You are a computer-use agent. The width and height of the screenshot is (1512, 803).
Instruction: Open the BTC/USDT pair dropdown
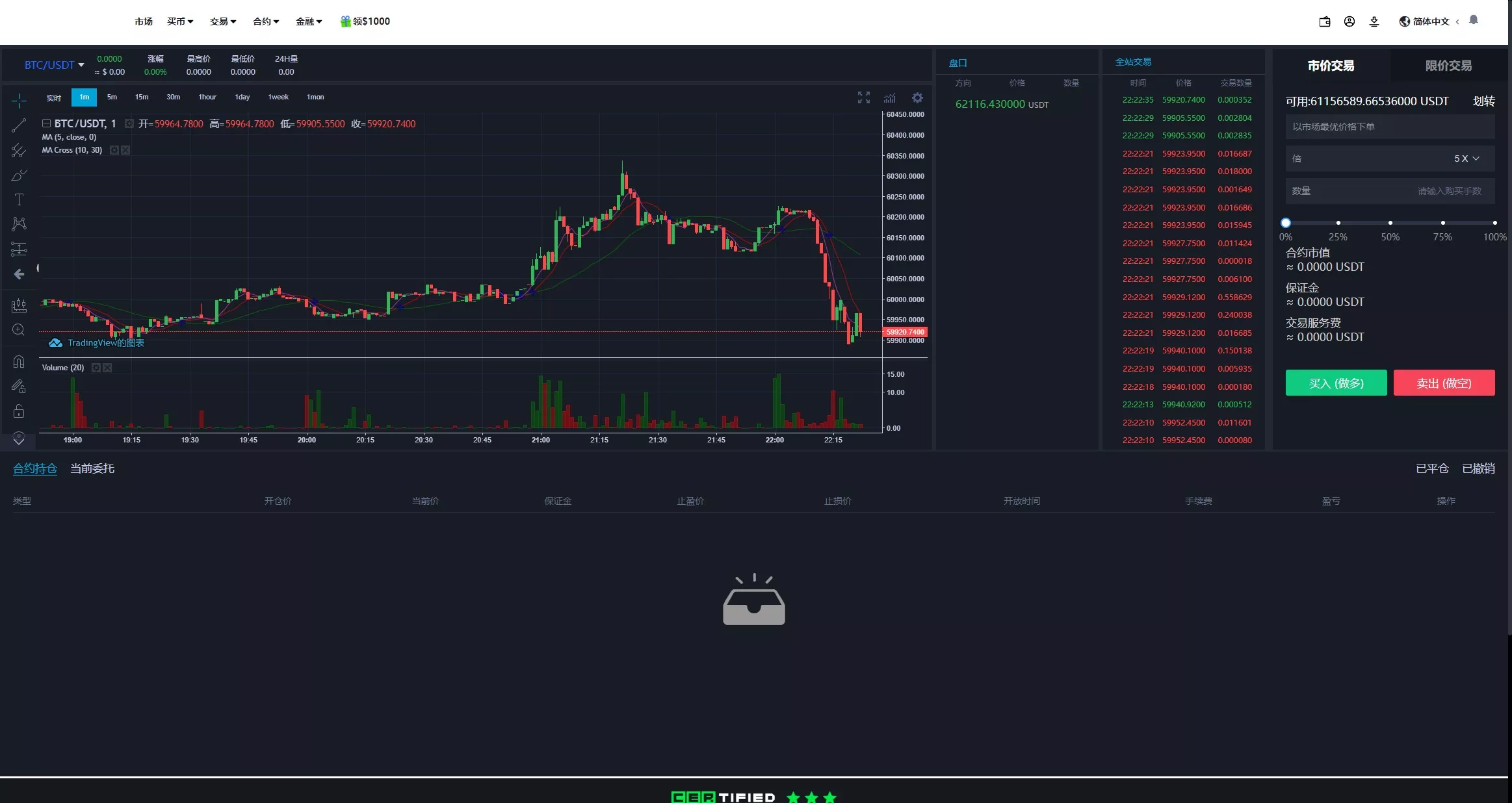pos(55,65)
